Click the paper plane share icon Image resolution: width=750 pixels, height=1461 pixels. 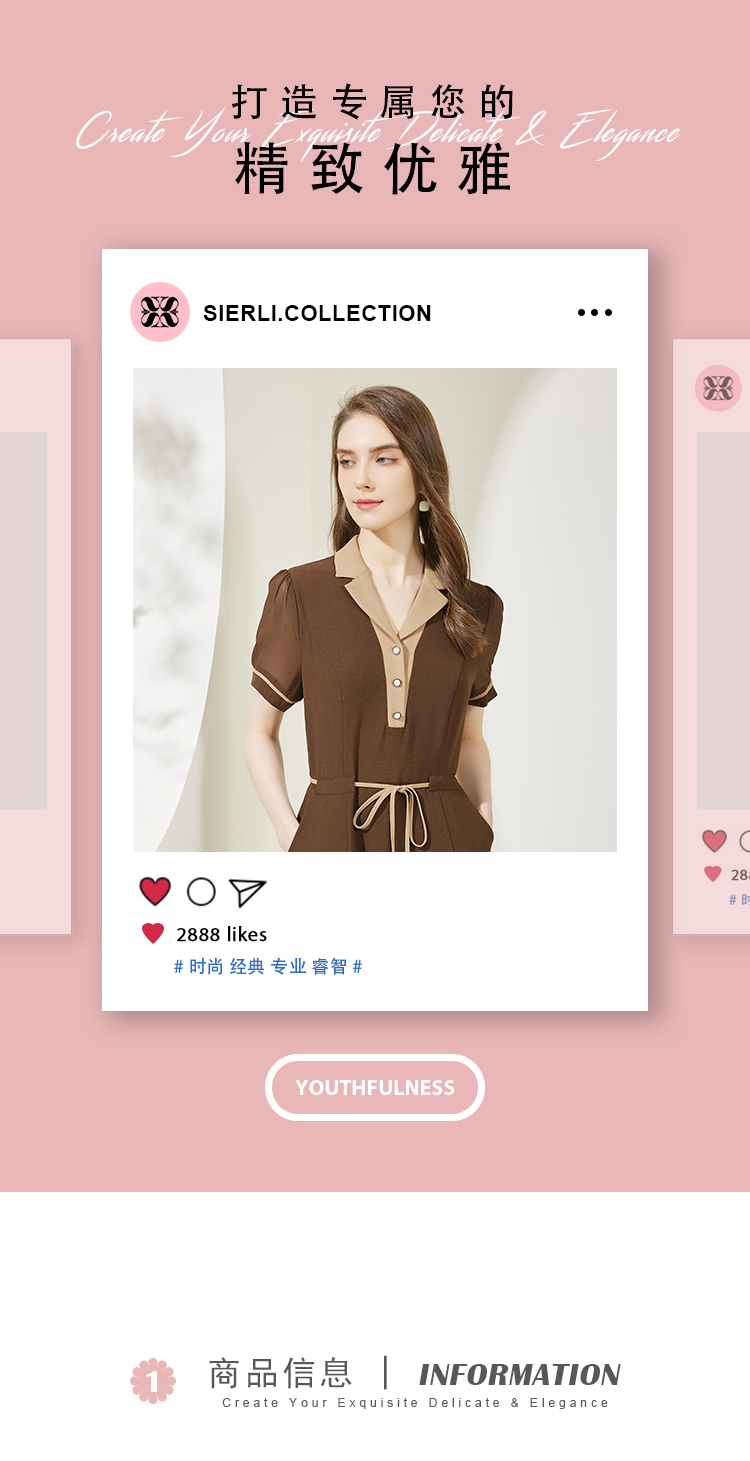(x=247, y=892)
